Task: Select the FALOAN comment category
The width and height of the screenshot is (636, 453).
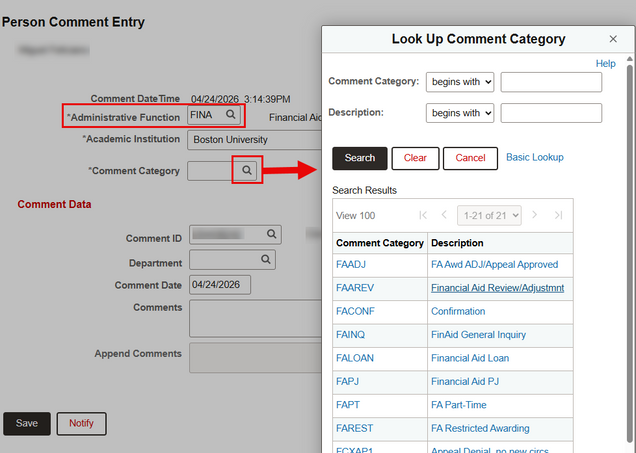Action: coord(355,358)
